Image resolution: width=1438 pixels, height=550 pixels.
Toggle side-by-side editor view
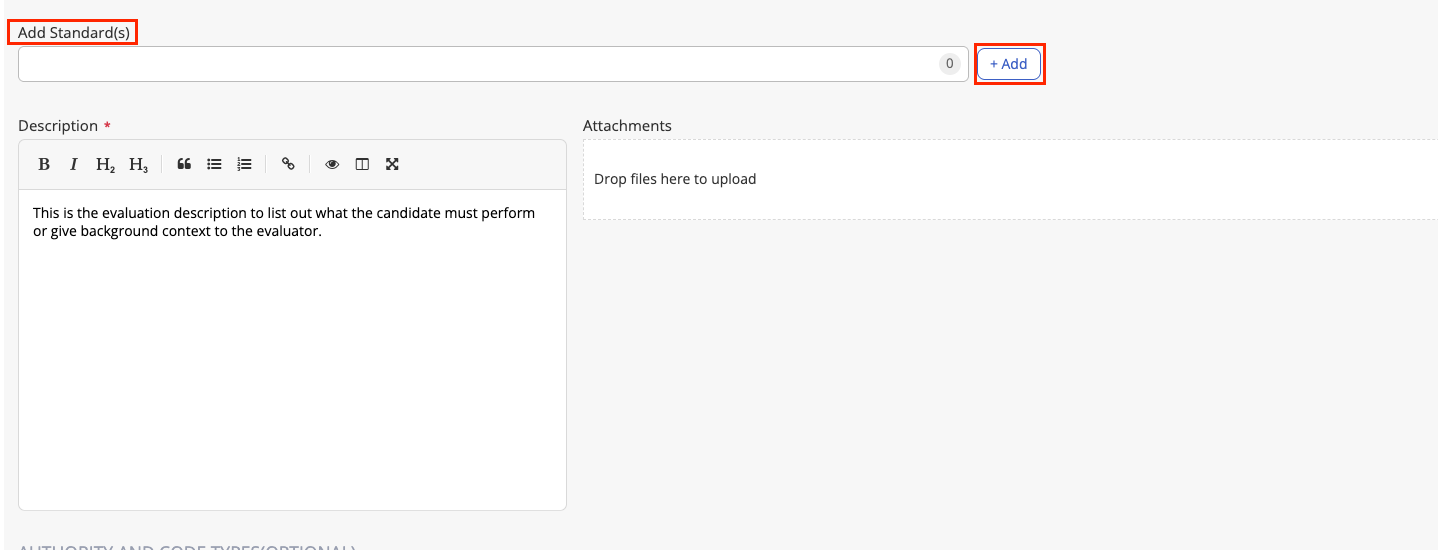coord(362,165)
